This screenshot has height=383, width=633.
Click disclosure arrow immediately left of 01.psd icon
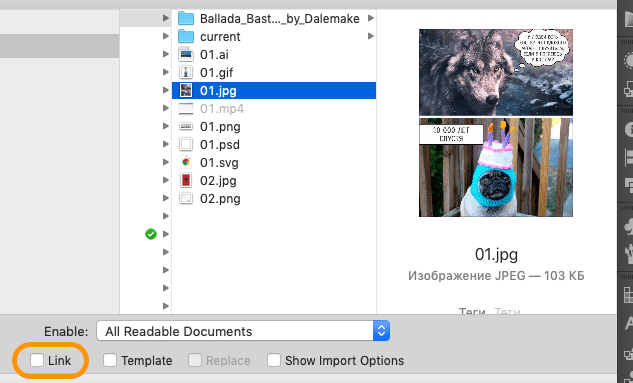click(166, 144)
